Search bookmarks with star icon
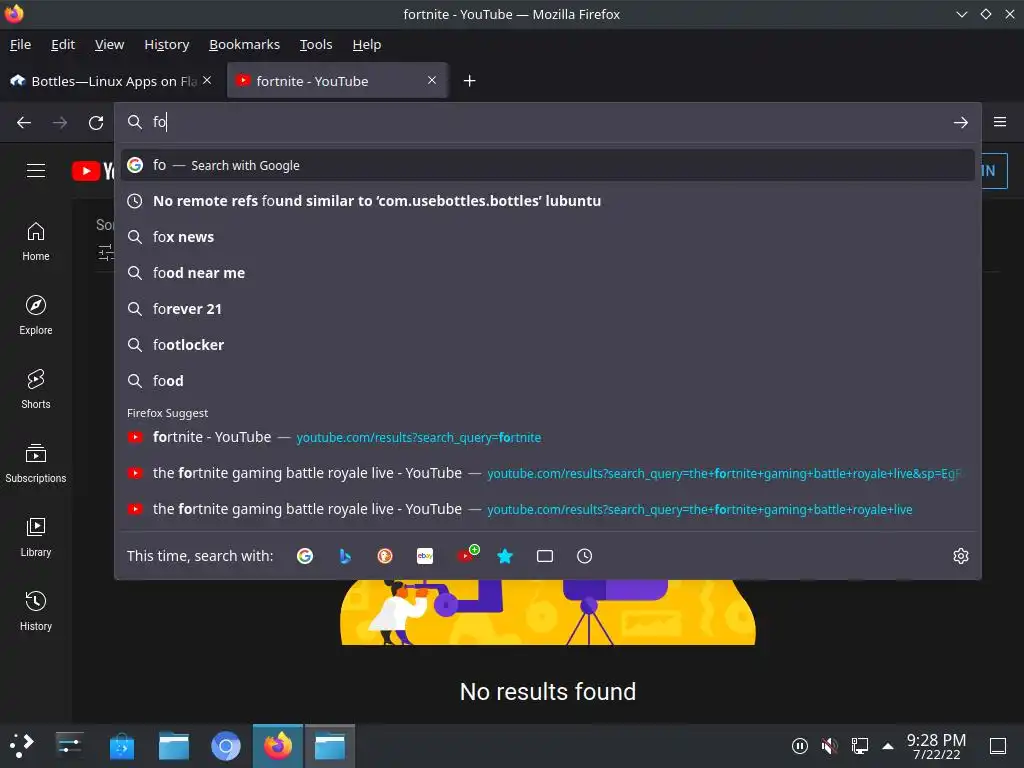Screen dimensions: 1024x768 pyautogui.click(x=505, y=556)
